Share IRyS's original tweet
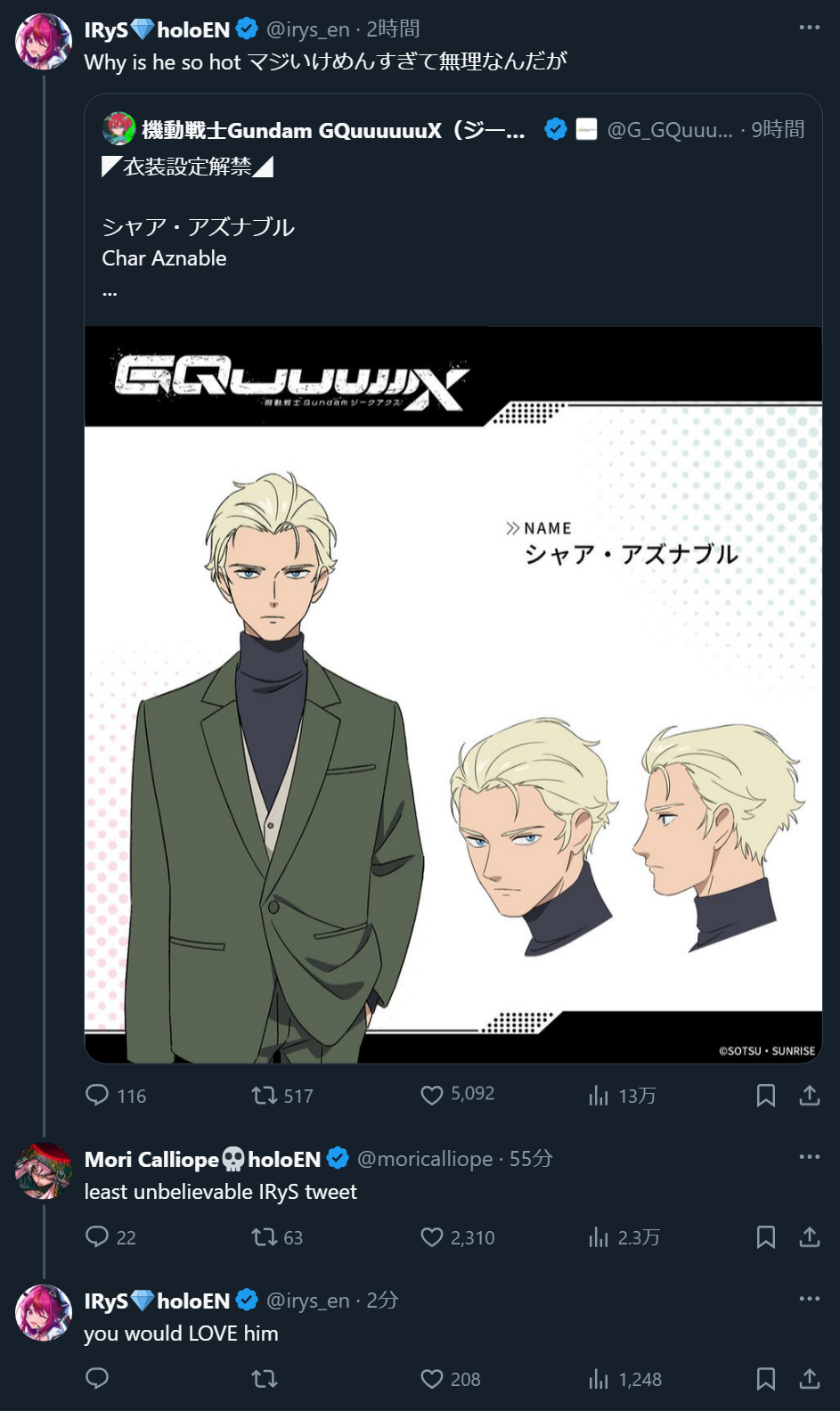Screen dimensions: 840x1411 click(809, 1095)
